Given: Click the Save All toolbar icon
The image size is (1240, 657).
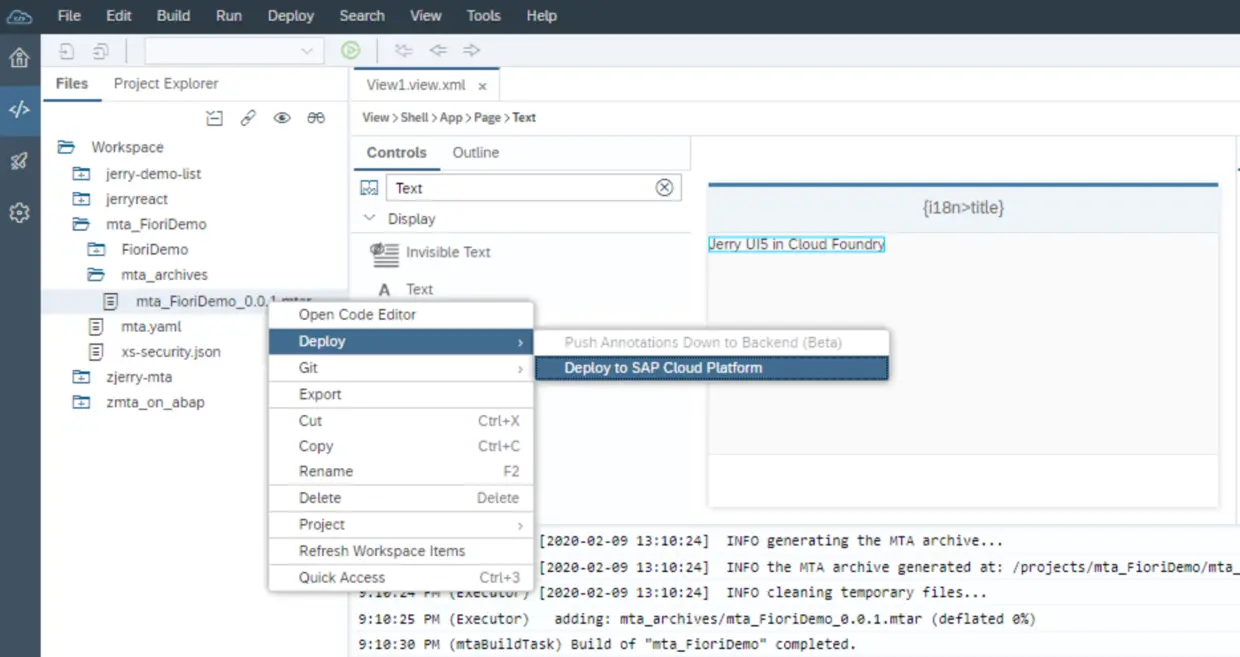Looking at the screenshot, I should tap(100, 51).
